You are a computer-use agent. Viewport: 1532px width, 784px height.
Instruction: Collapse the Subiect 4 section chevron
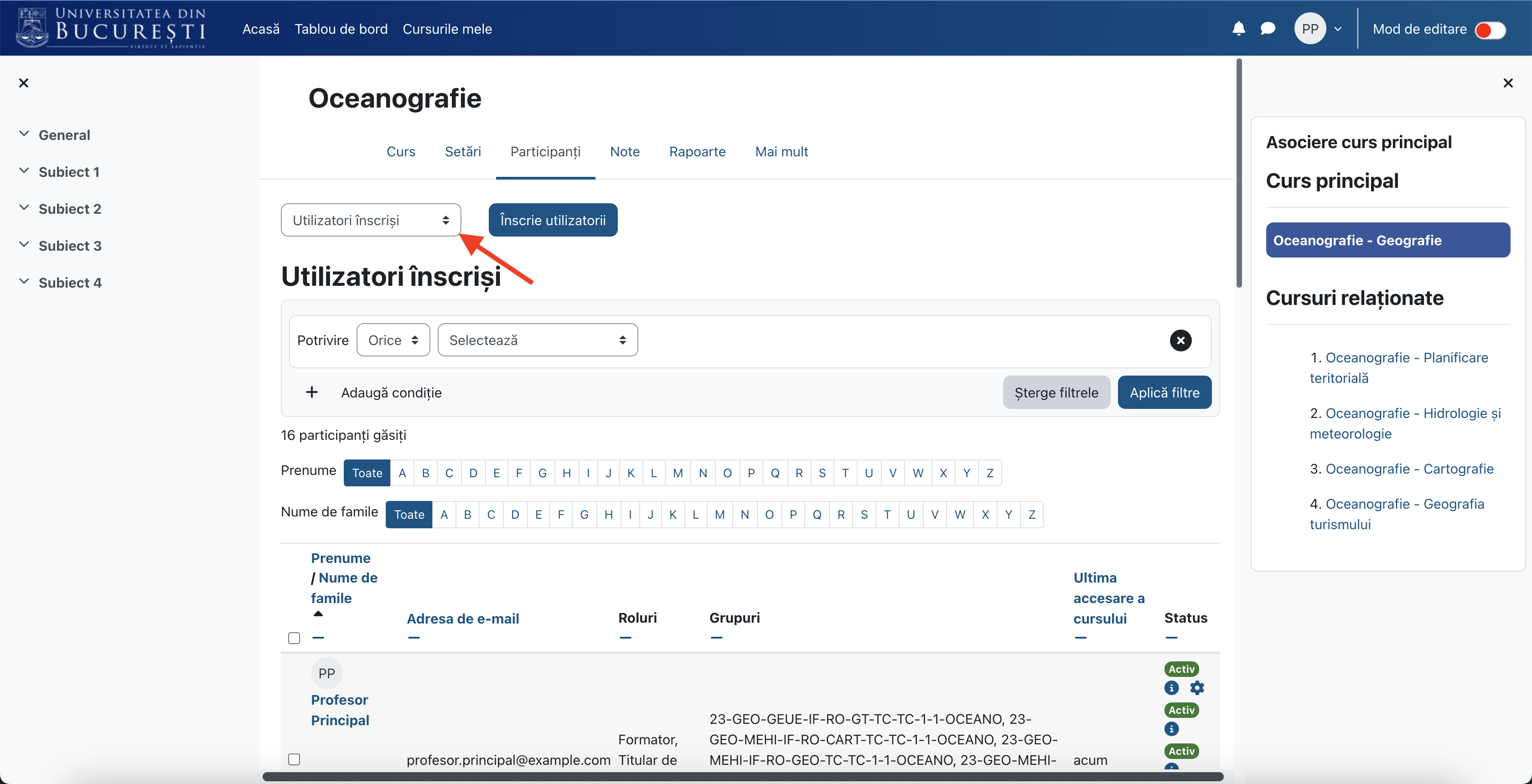(24, 281)
